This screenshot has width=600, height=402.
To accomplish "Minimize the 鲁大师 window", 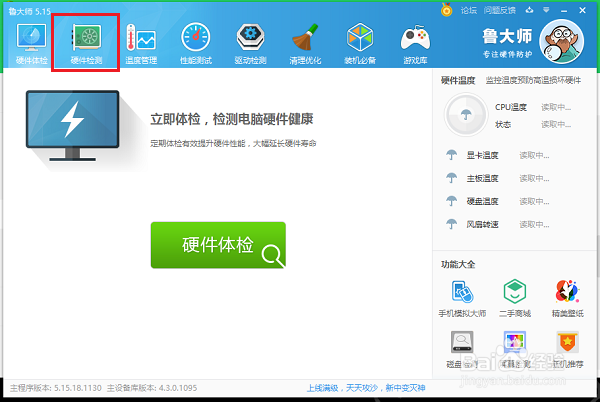I will click(x=564, y=11).
